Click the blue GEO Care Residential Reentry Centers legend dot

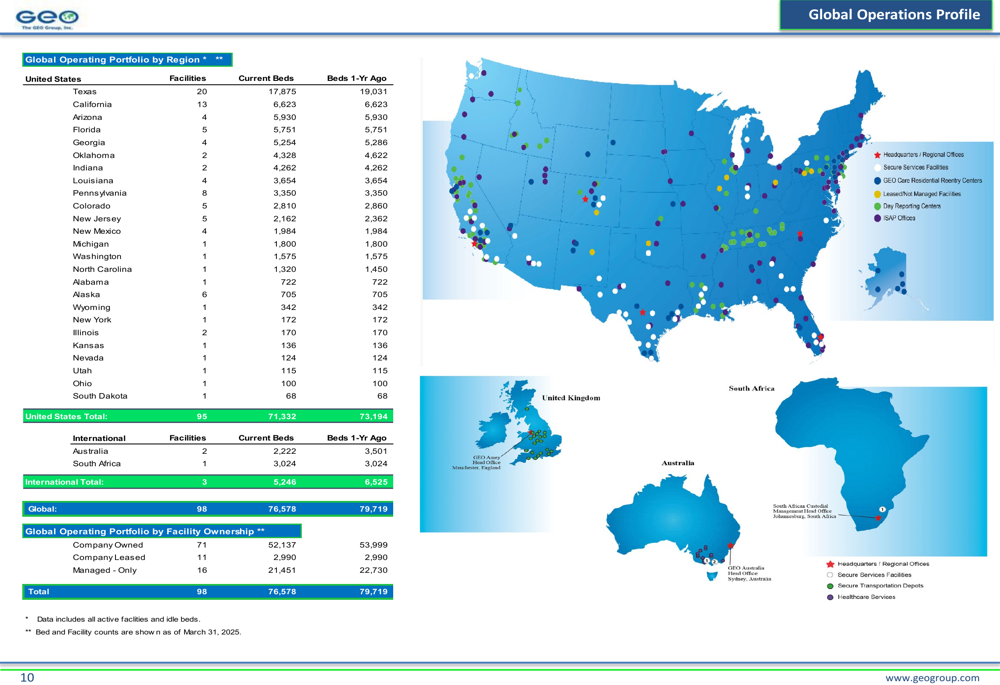pyautogui.click(x=877, y=181)
